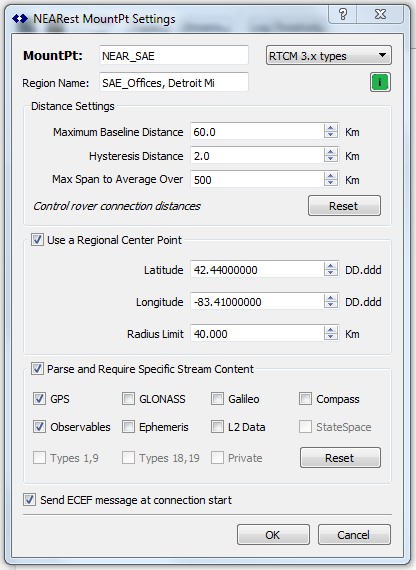Reset the stream content selections
Viewport: 416px width, 570px height.
[x=340, y=458]
